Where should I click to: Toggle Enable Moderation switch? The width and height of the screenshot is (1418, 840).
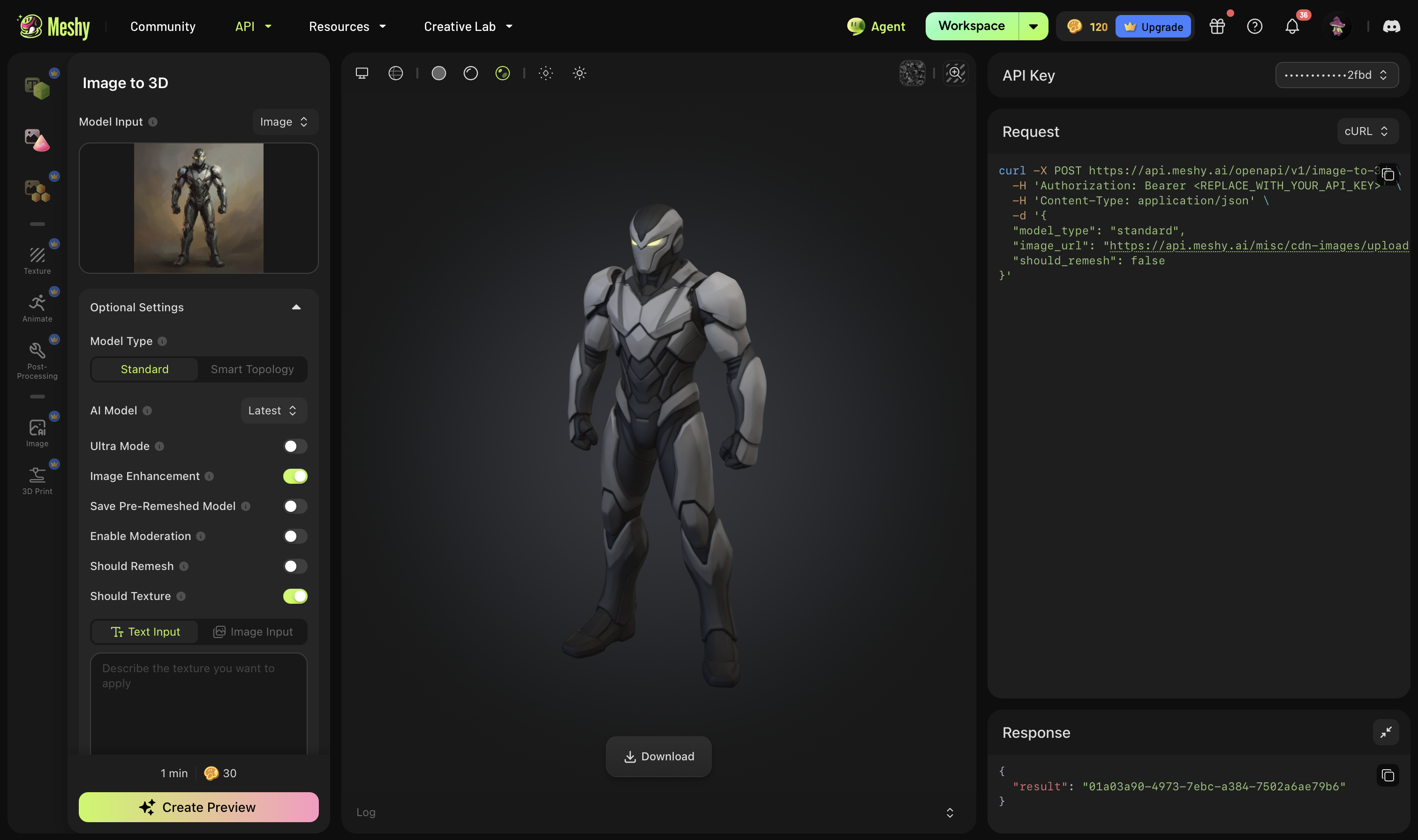(295, 536)
